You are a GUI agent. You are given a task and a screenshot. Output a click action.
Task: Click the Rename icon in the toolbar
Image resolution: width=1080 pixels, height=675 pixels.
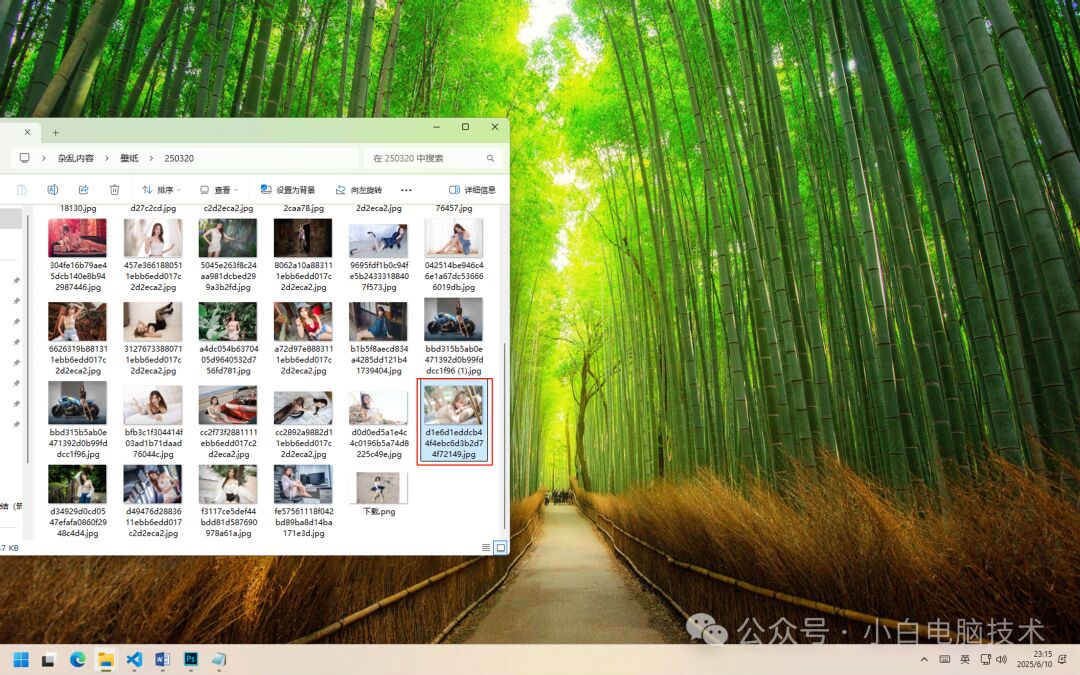52,189
